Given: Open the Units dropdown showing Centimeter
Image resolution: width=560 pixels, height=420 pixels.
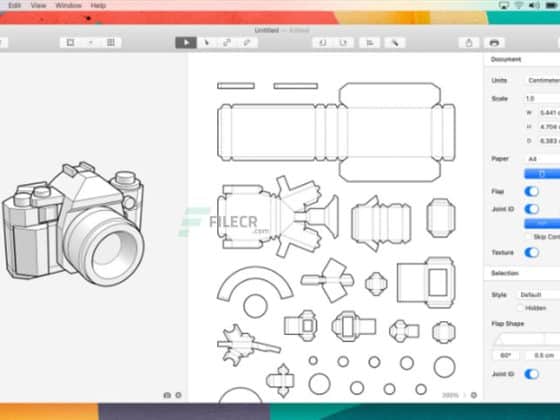Looking at the screenshot, I should click(542, 80).
